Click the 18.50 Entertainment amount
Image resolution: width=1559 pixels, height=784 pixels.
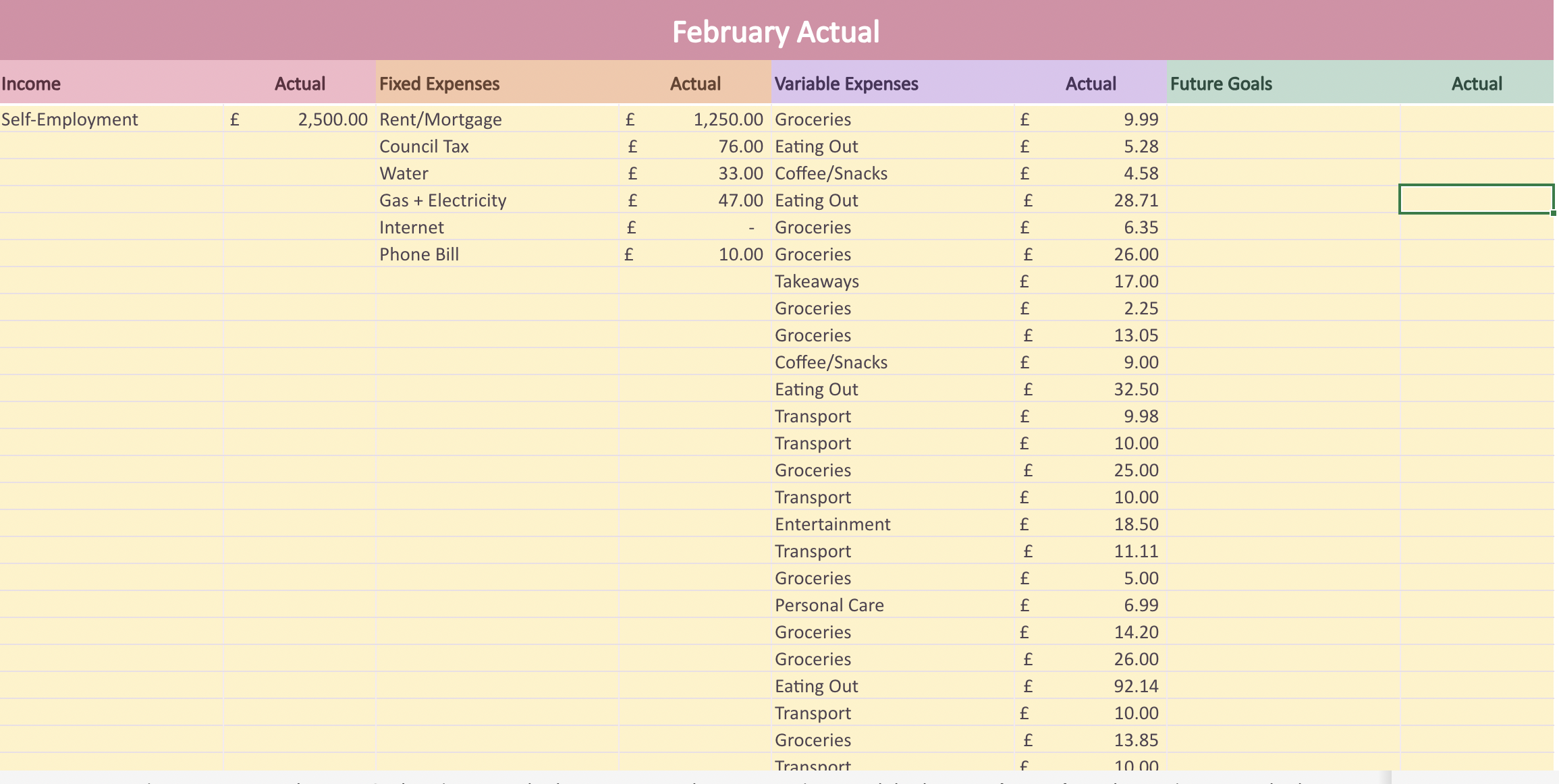pos(1091,524)
